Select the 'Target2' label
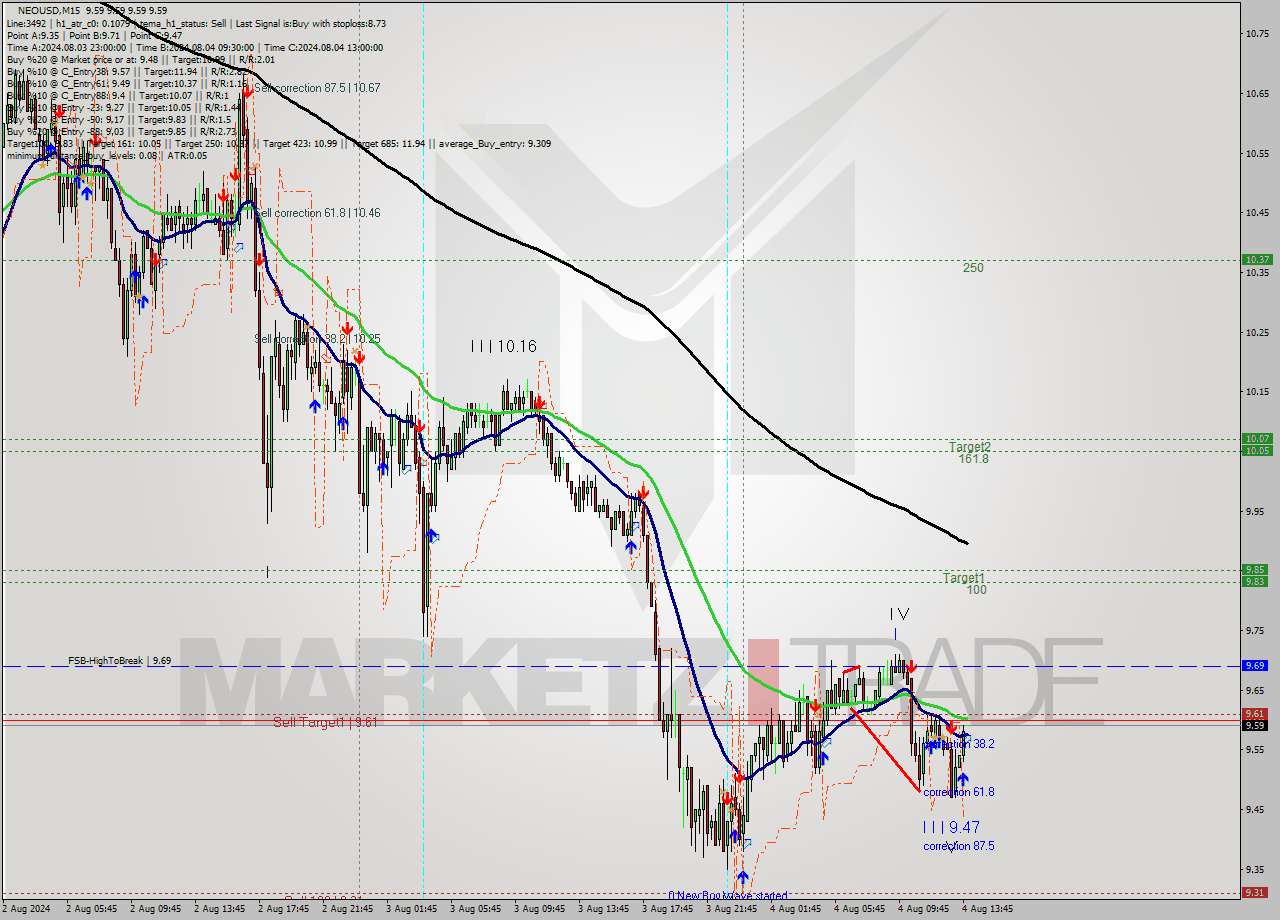Screen dimensions: 1280x920 pyautogui.click(x=970, y=447)
